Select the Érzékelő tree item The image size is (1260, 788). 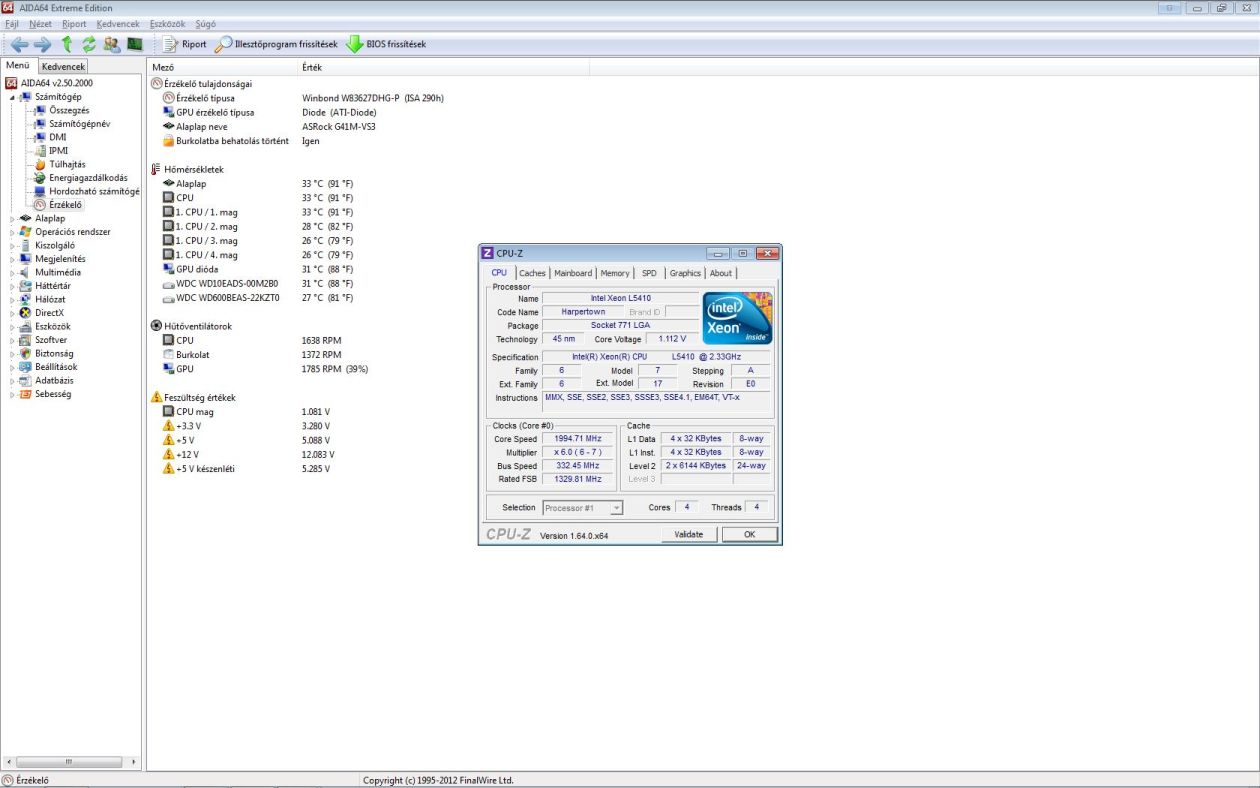66,205
